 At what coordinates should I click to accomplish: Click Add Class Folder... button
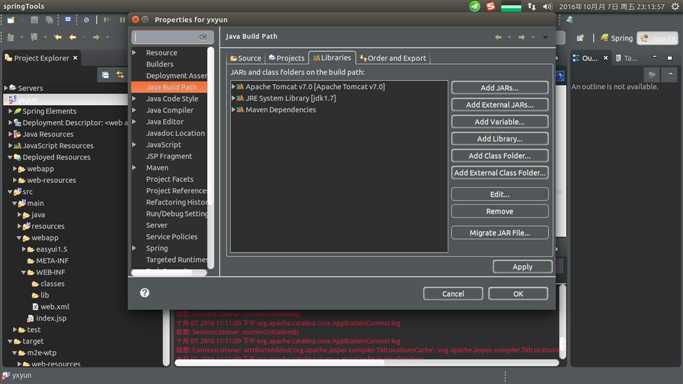point(500,155)
